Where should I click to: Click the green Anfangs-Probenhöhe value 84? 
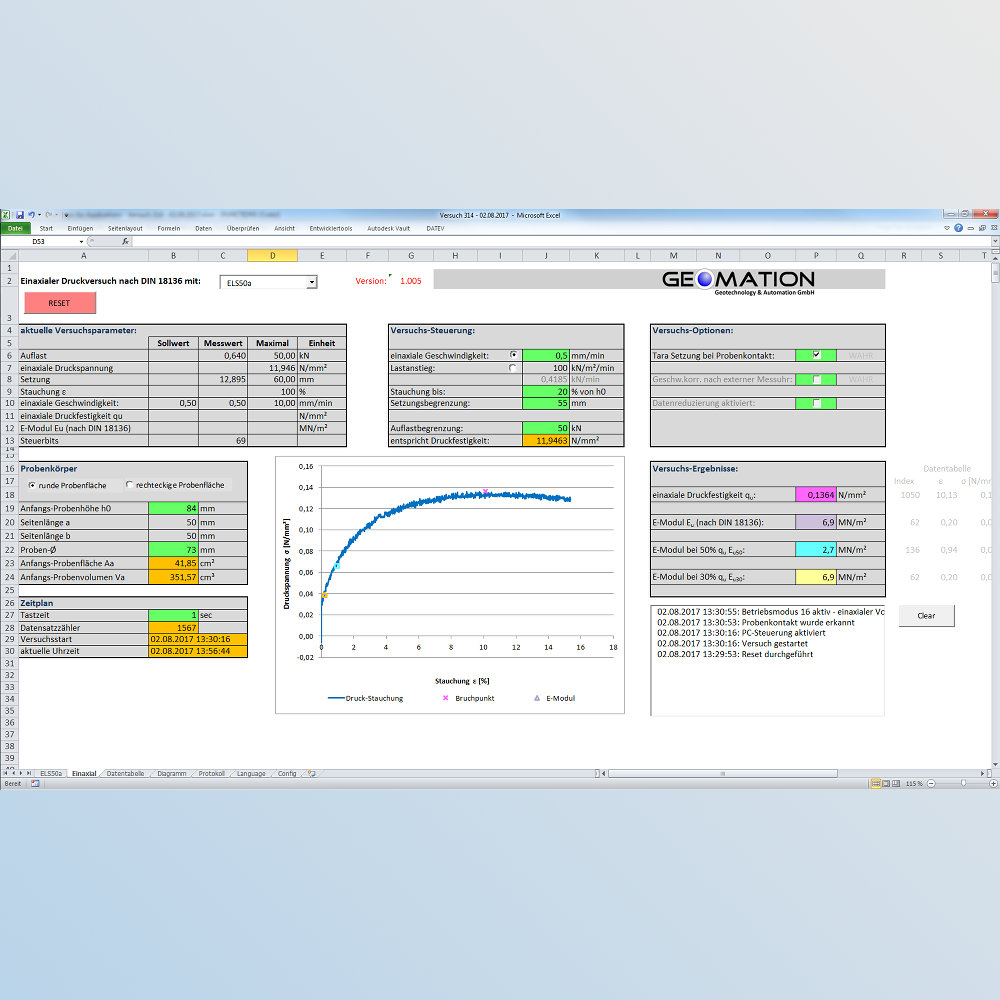[173, 508]
